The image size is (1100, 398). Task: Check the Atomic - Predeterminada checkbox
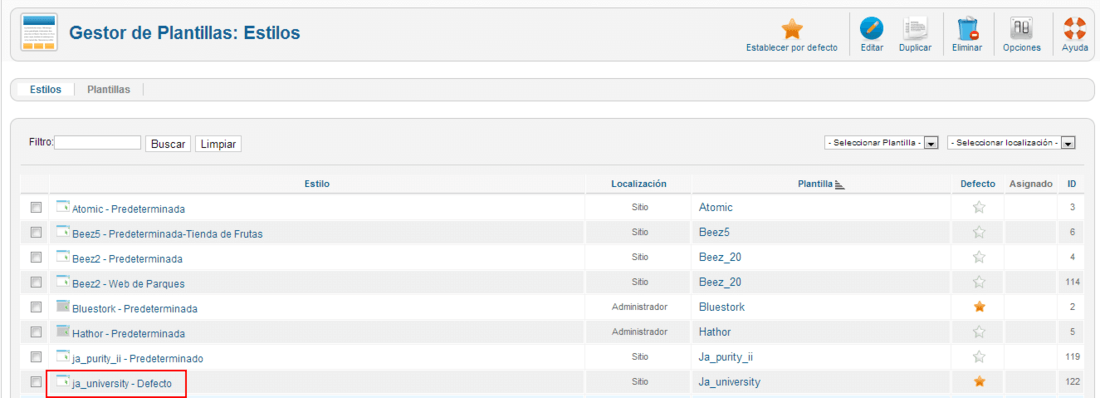click(36, 208)
